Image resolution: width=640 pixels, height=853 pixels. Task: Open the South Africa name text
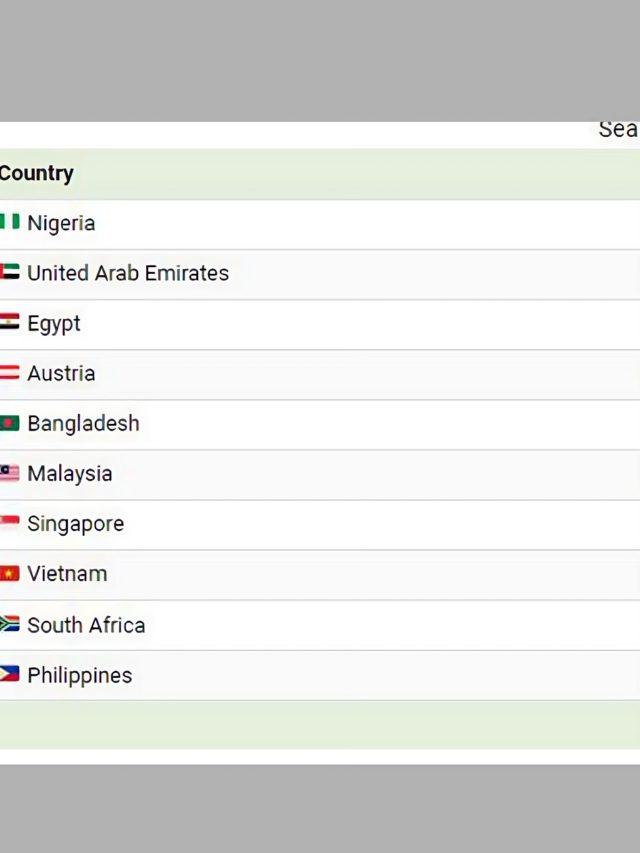[x=86, y=625]
